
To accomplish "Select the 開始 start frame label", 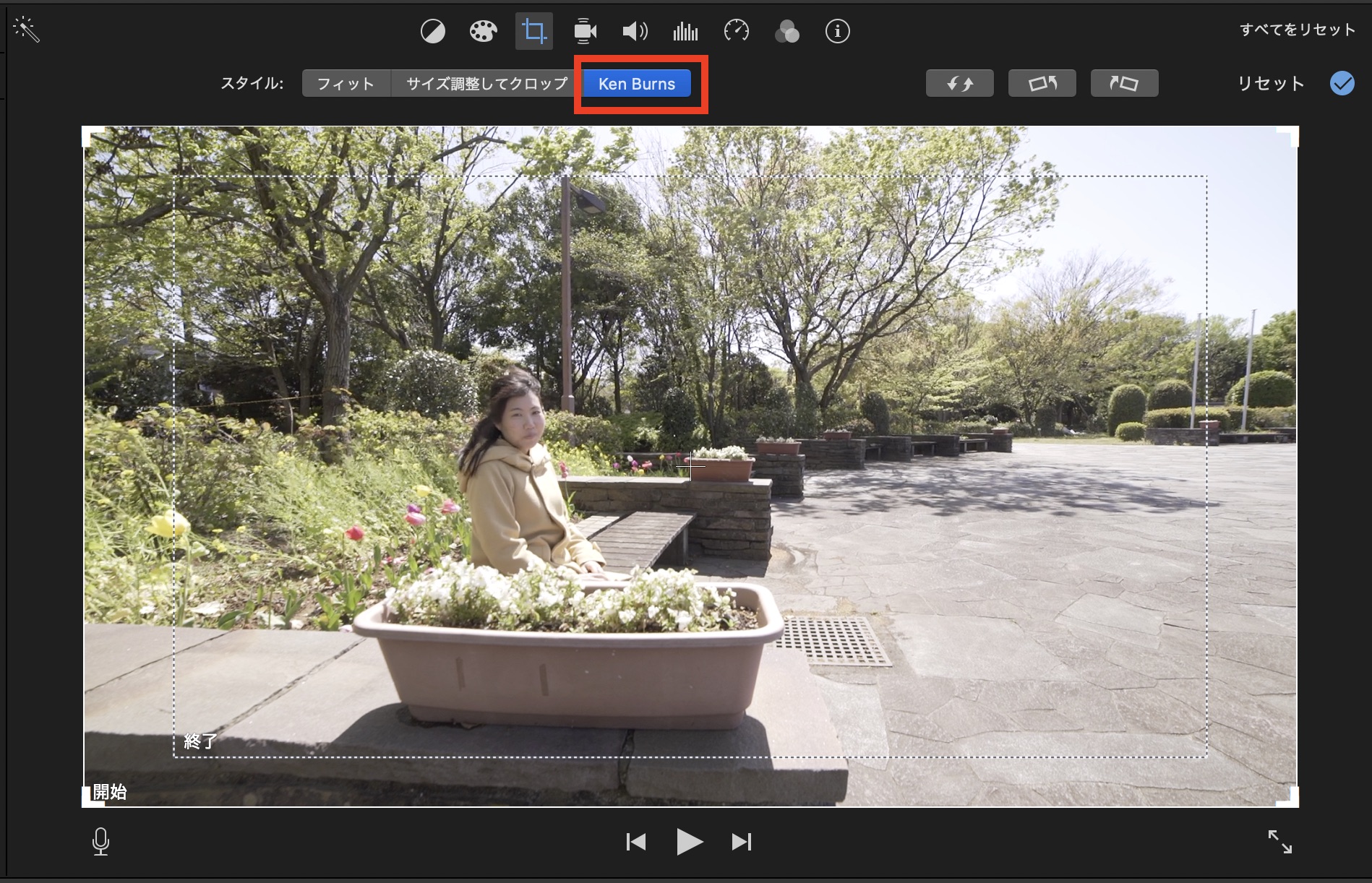I will coord(110,792).
